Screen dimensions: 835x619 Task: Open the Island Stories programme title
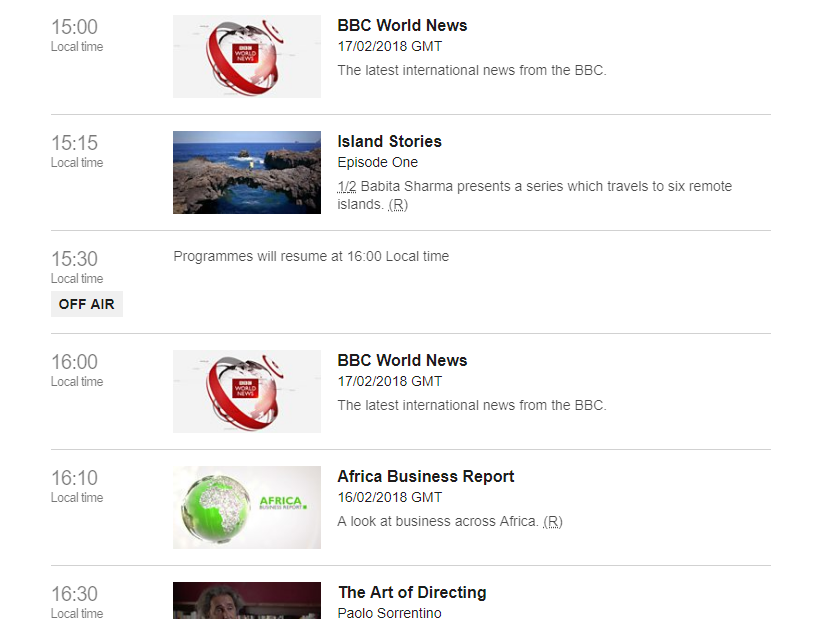pyautogui.click(x=389, y=142)
